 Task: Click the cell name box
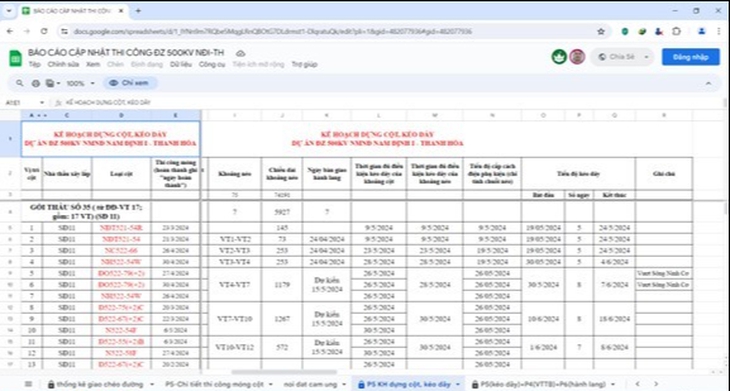click(21, 102)
